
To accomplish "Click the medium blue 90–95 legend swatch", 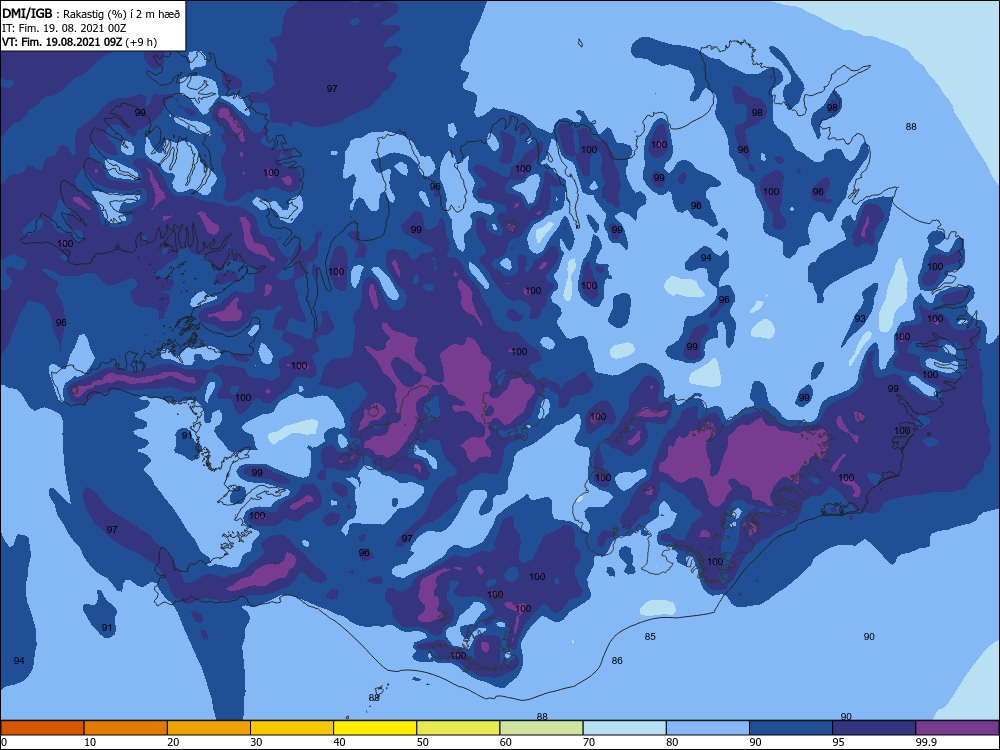I will pyautogui.click(x=791, y=728).
